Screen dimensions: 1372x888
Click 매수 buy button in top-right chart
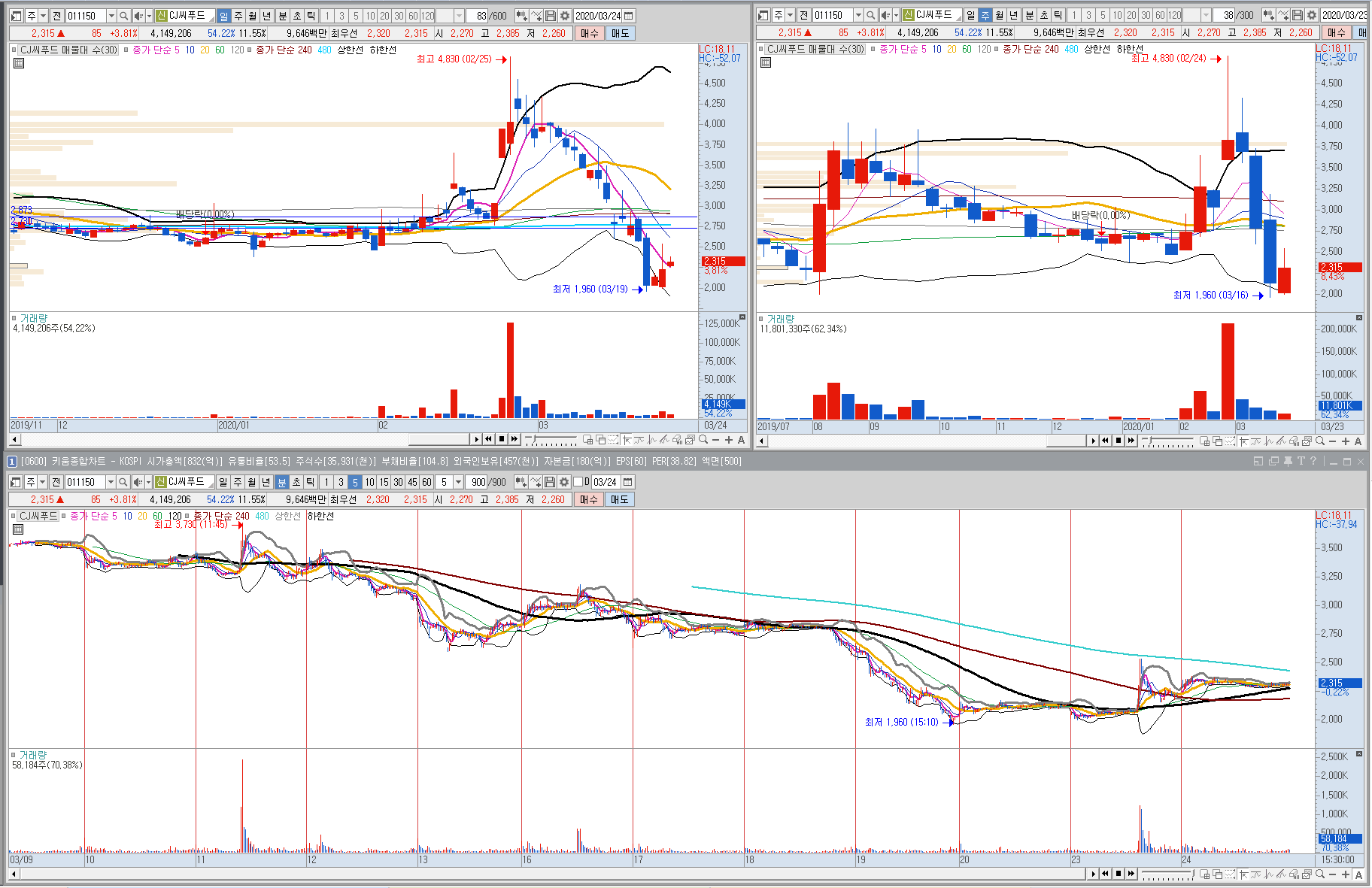1336,32
